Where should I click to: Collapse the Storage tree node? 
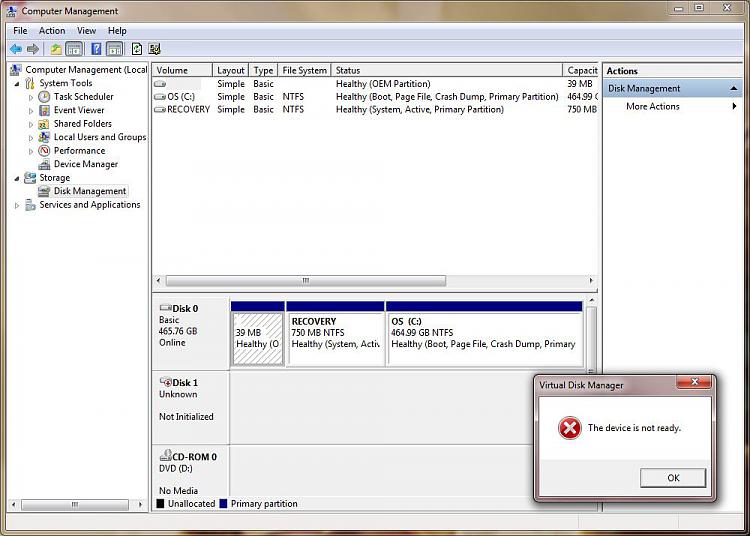pos(17,178)
